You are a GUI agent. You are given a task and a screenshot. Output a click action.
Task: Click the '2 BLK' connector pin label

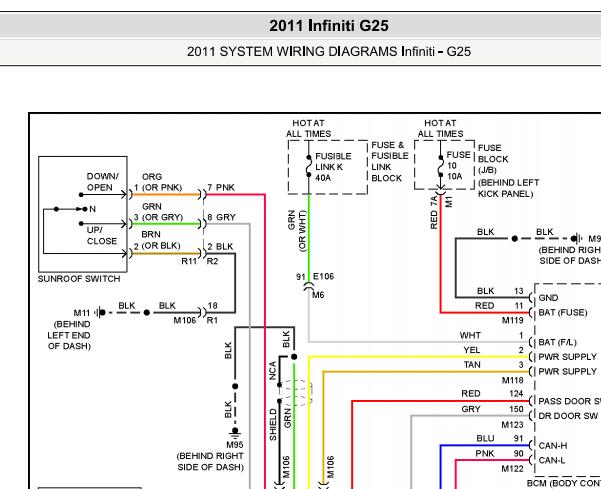tap(220, 246)
